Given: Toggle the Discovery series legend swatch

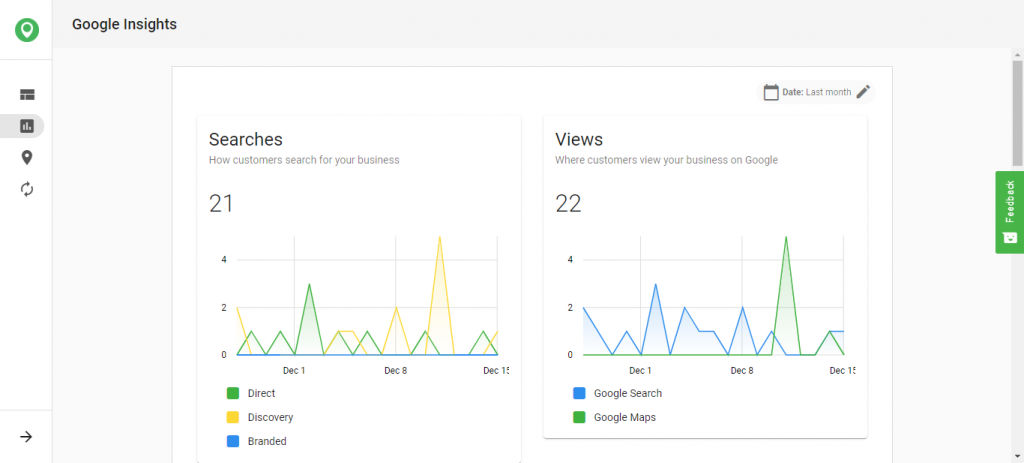Looking at the screenshot, I should pos(233,417).
